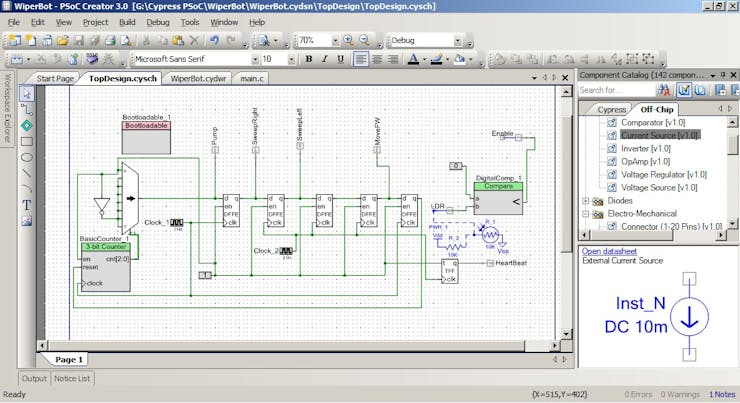The height and width of the screenshot is (403, 740).
Task: Select the straight line tool
Action: [27, 173]
